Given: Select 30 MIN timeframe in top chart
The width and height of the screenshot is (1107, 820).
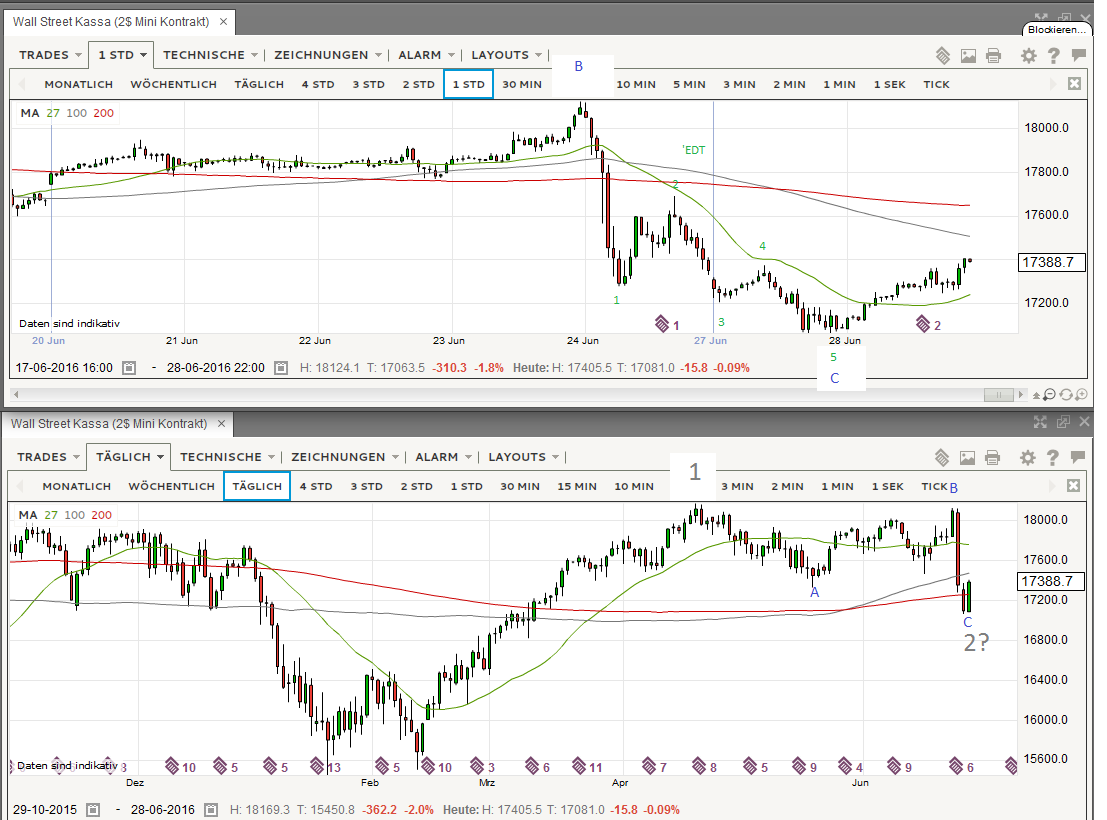Looking at the screenshot, I should point(521,85).
